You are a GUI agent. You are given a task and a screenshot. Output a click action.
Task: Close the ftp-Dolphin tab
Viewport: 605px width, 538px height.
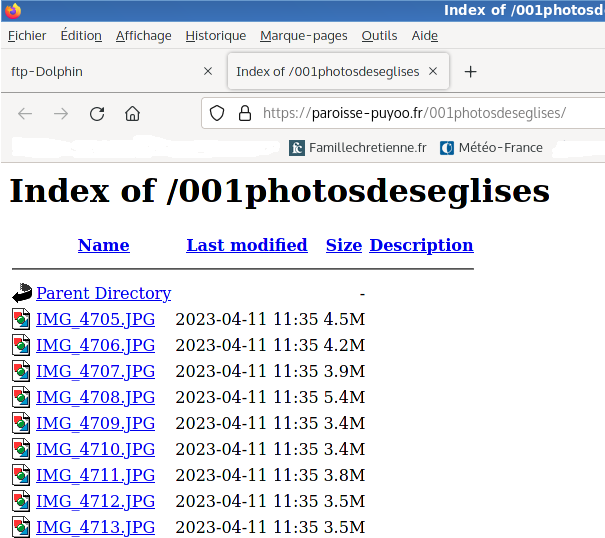[x=208, y=72]
